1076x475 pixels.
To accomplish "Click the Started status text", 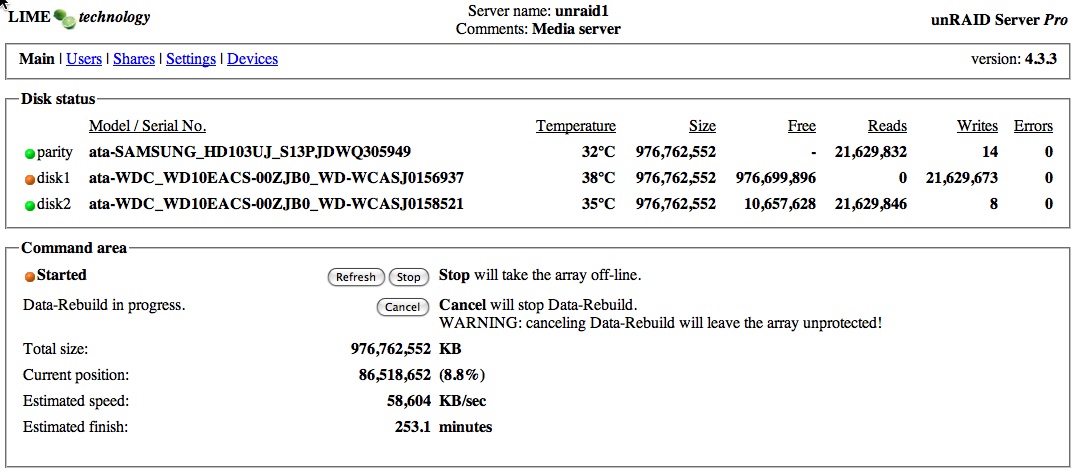I will point(62,275).
